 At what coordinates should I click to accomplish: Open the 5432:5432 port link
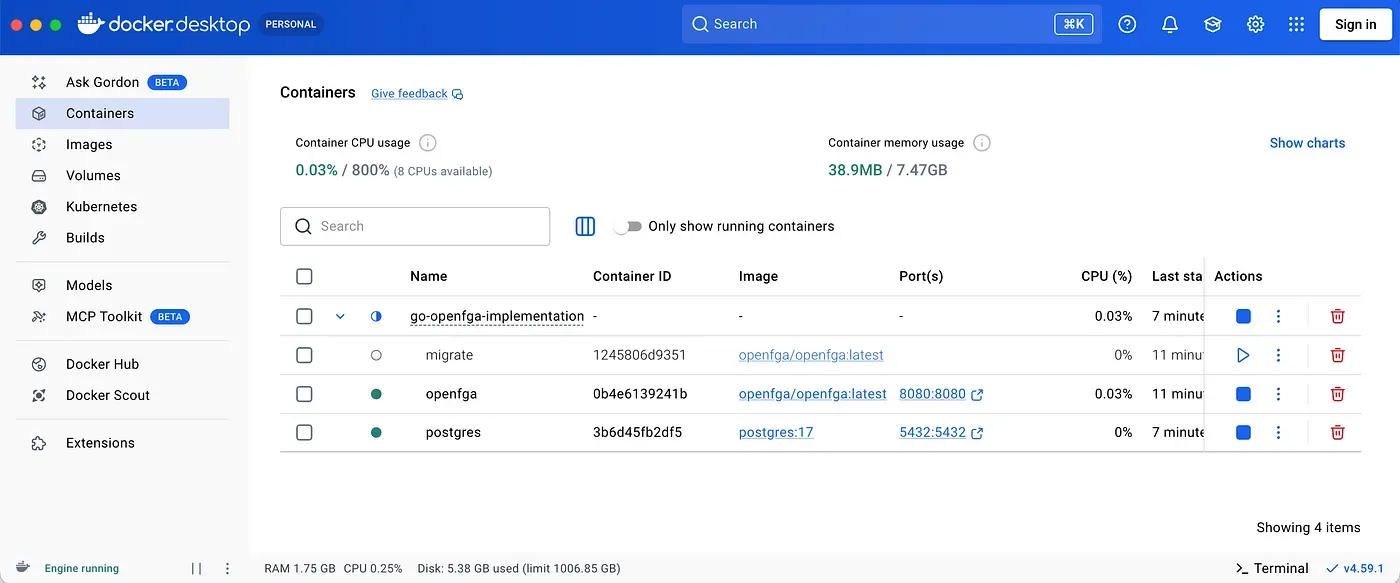932,432
